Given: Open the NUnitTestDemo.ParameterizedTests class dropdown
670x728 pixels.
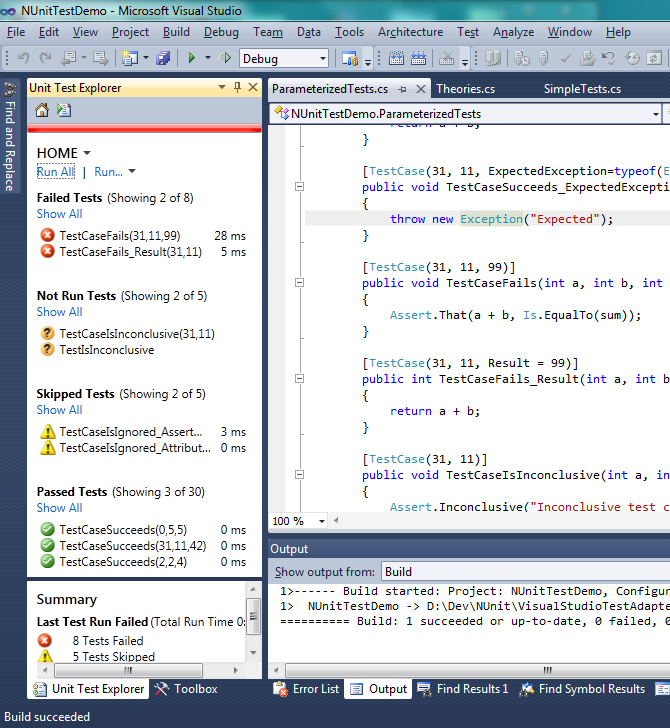Looking at the screenshot, I should [x=656, y=114].
